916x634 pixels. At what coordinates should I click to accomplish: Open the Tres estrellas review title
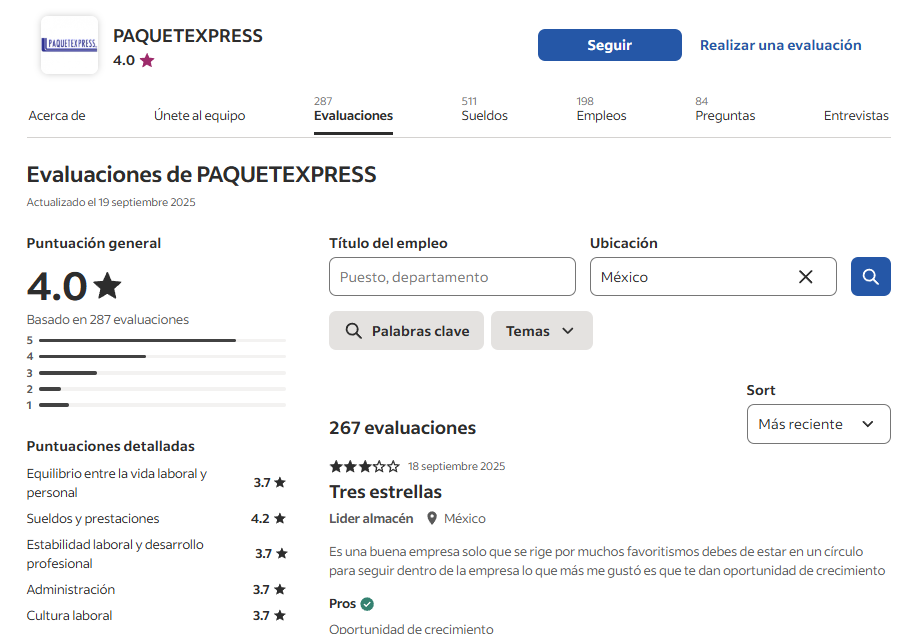(x=385, y=492)
